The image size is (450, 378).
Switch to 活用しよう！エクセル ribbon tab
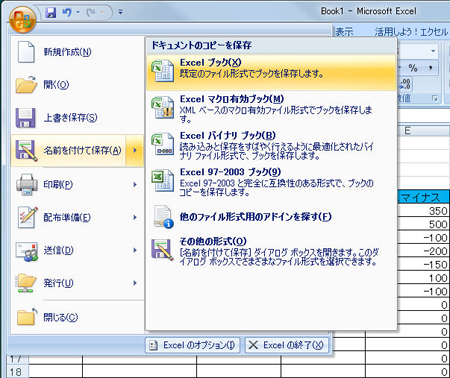pos(411,32)
